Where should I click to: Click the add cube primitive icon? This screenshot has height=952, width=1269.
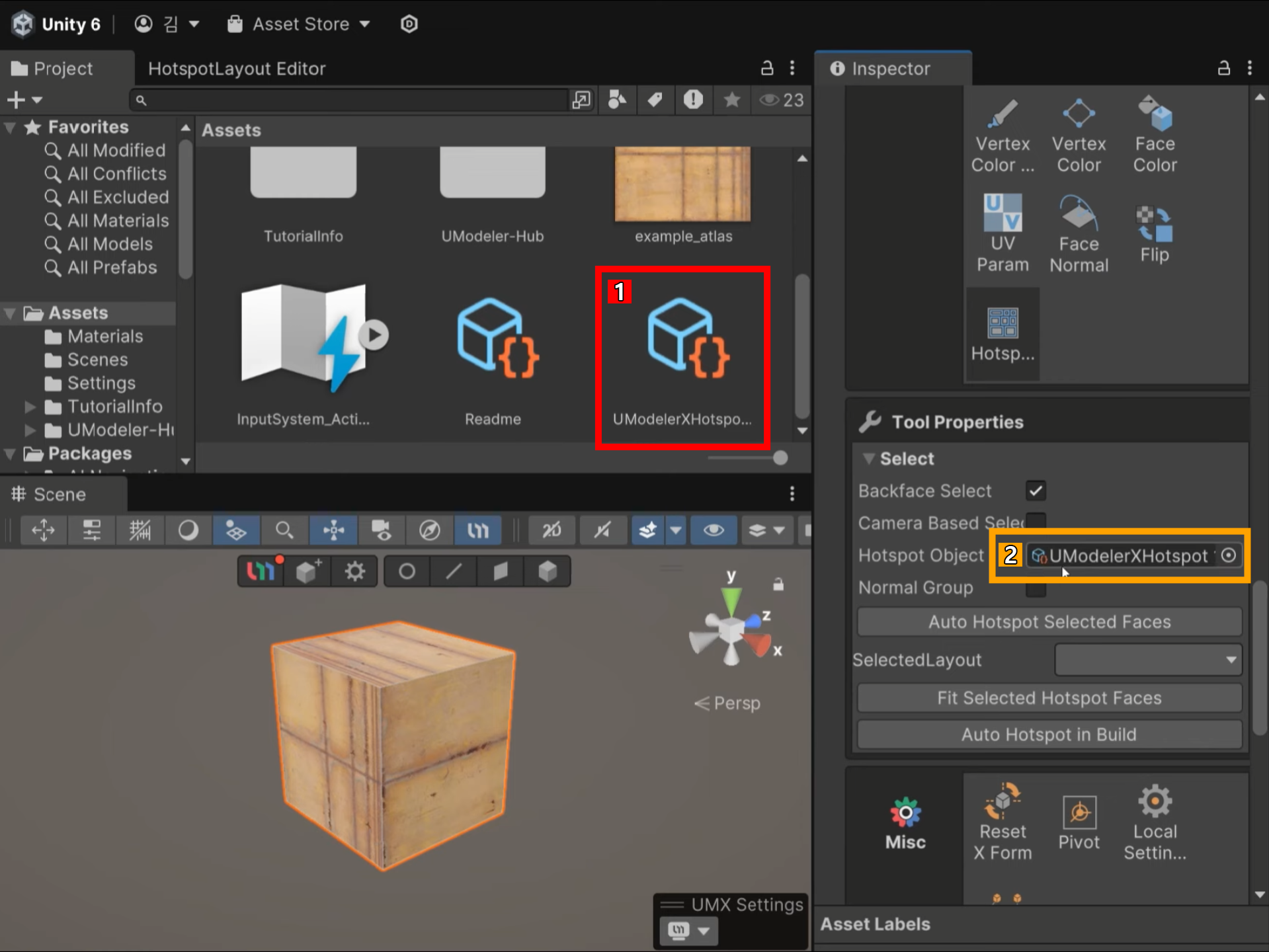[x=308, y=571]
